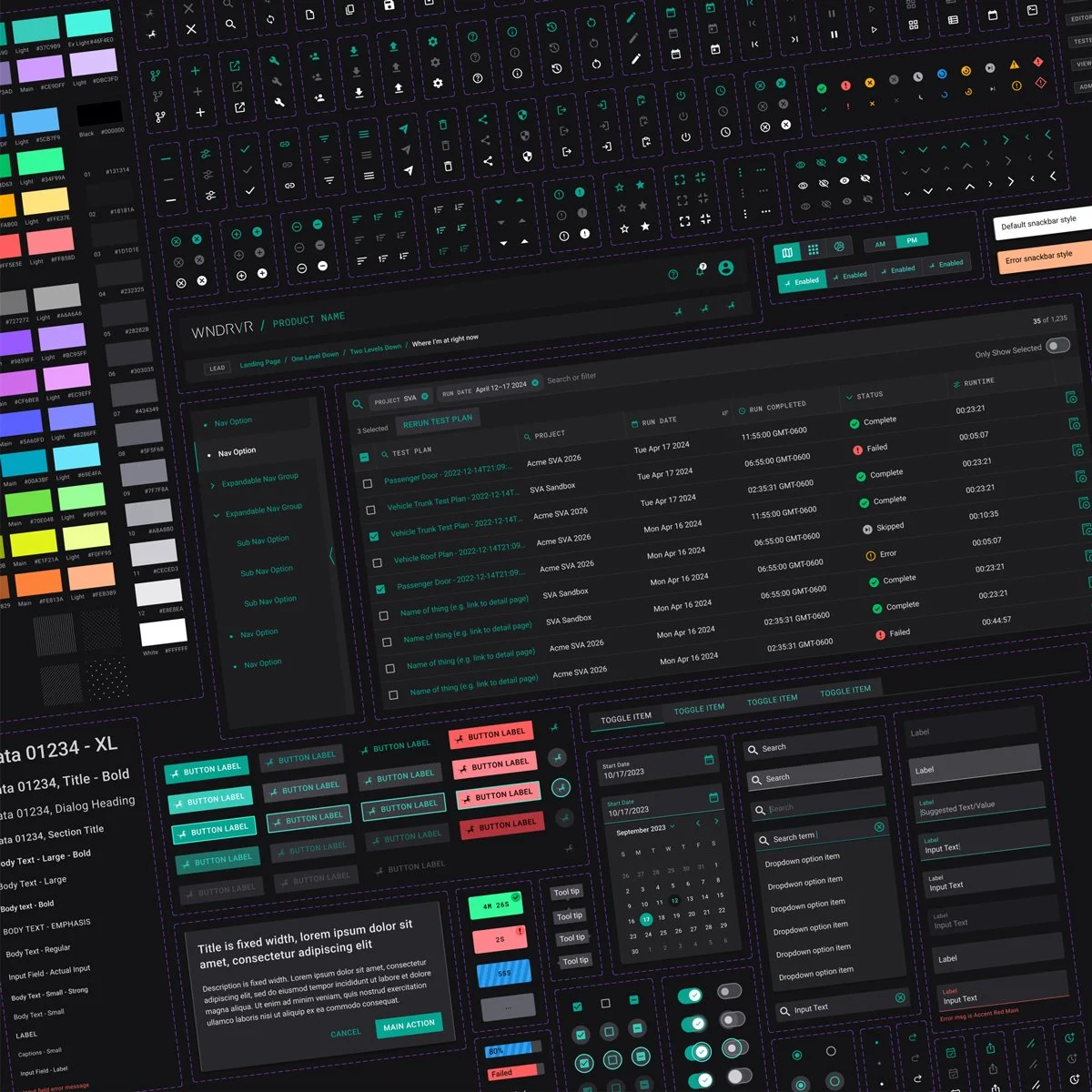Click the orange warning triangle status icon
Viewport: 1092px width, 1092px height.
coord(1014,66)
